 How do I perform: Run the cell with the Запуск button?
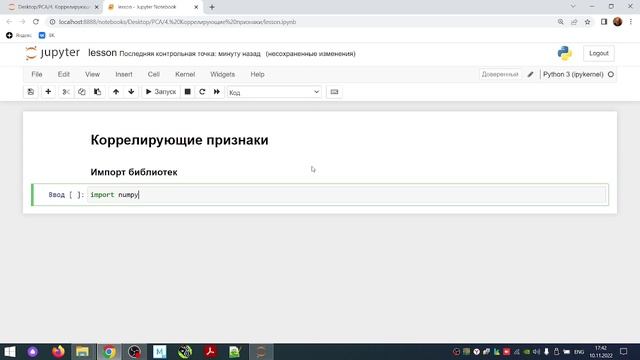coord(161,92)
